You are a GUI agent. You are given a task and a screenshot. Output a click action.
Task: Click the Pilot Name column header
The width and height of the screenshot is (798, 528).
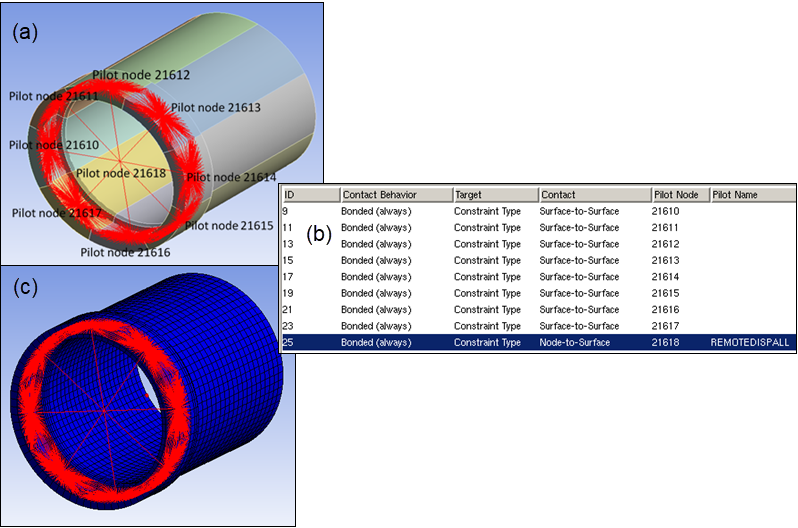753,194
